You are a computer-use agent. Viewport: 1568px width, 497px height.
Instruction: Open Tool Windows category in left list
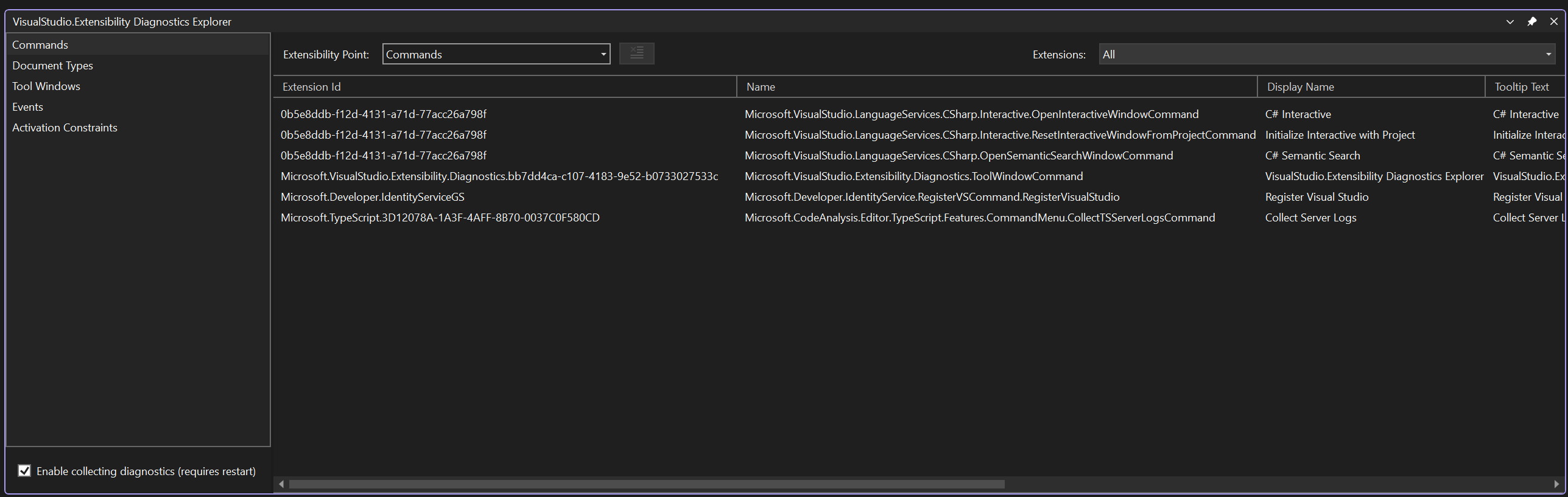tap(138, 86)
